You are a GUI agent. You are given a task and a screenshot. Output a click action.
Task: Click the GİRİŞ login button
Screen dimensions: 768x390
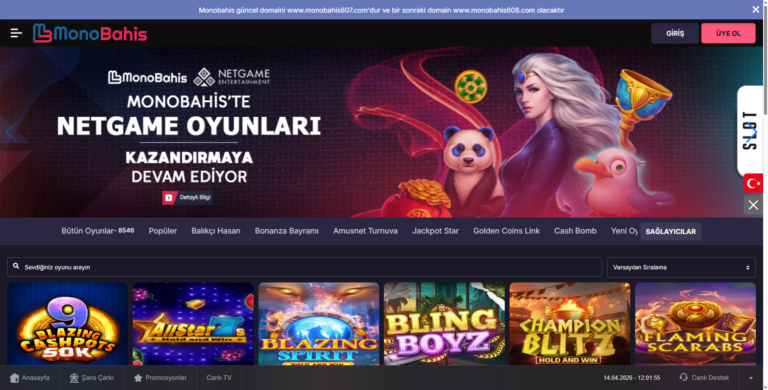[x=675, y=33]
